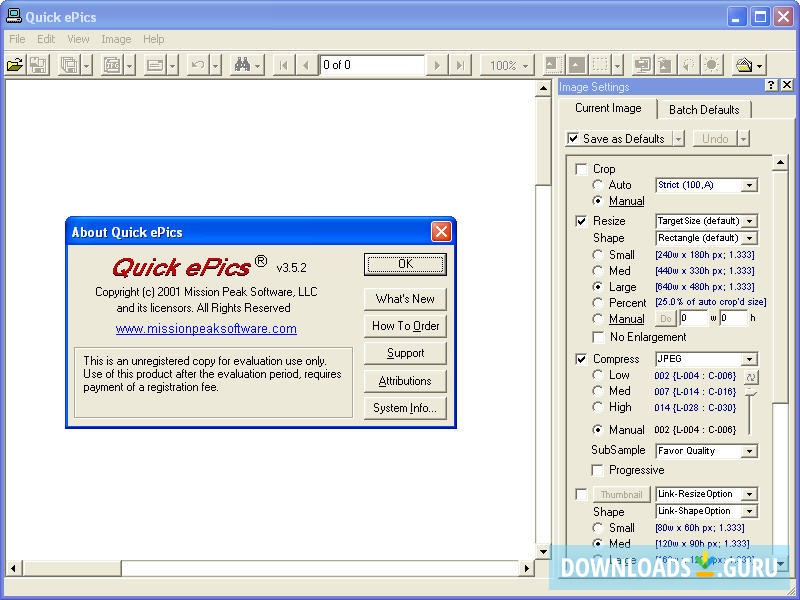This screenshot has width=800, height=600.
Task: Go to next image with the toolbar arrow
Action: [437, 65]
